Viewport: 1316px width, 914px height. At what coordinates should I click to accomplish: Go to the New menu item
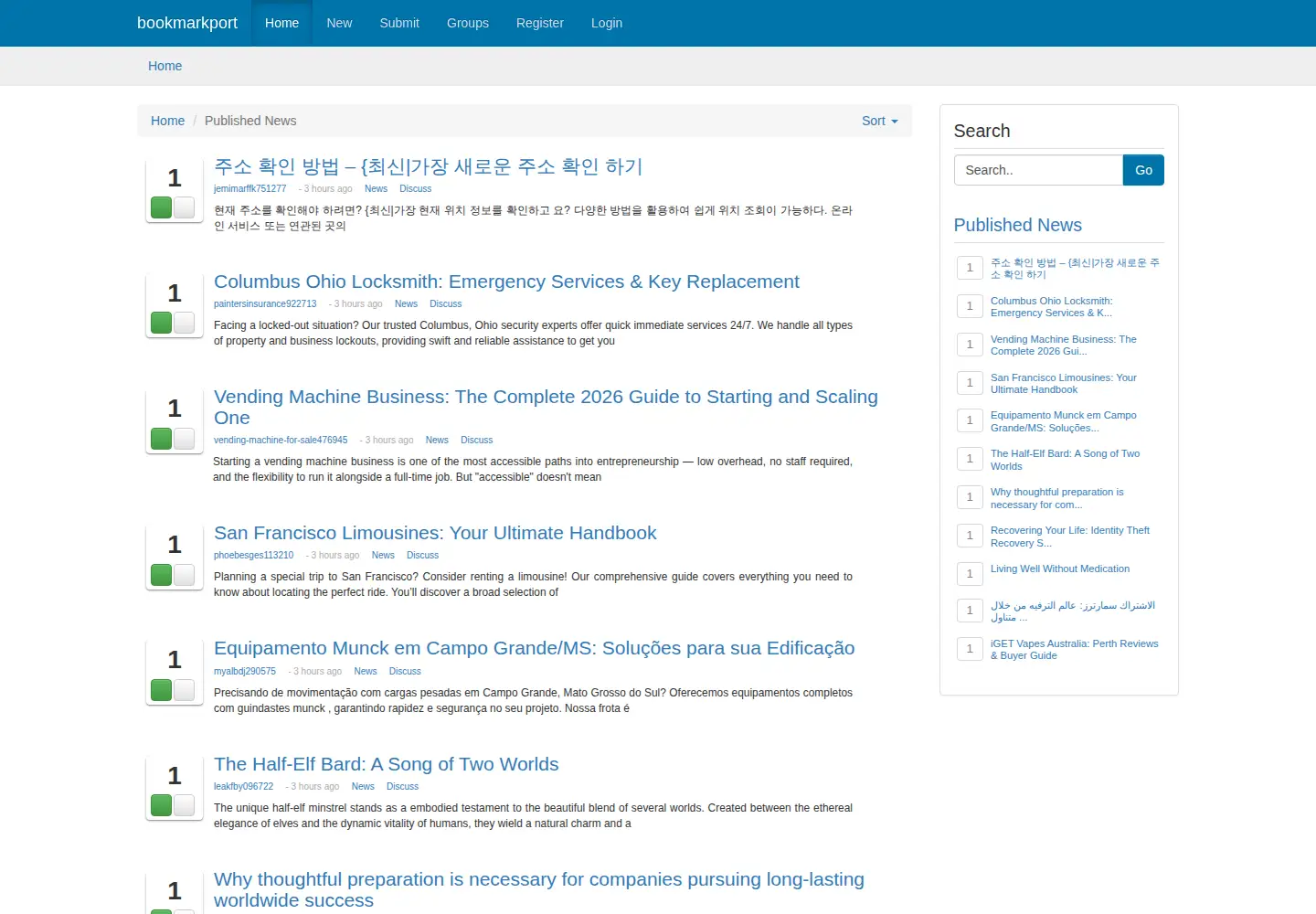pos(339,23)
